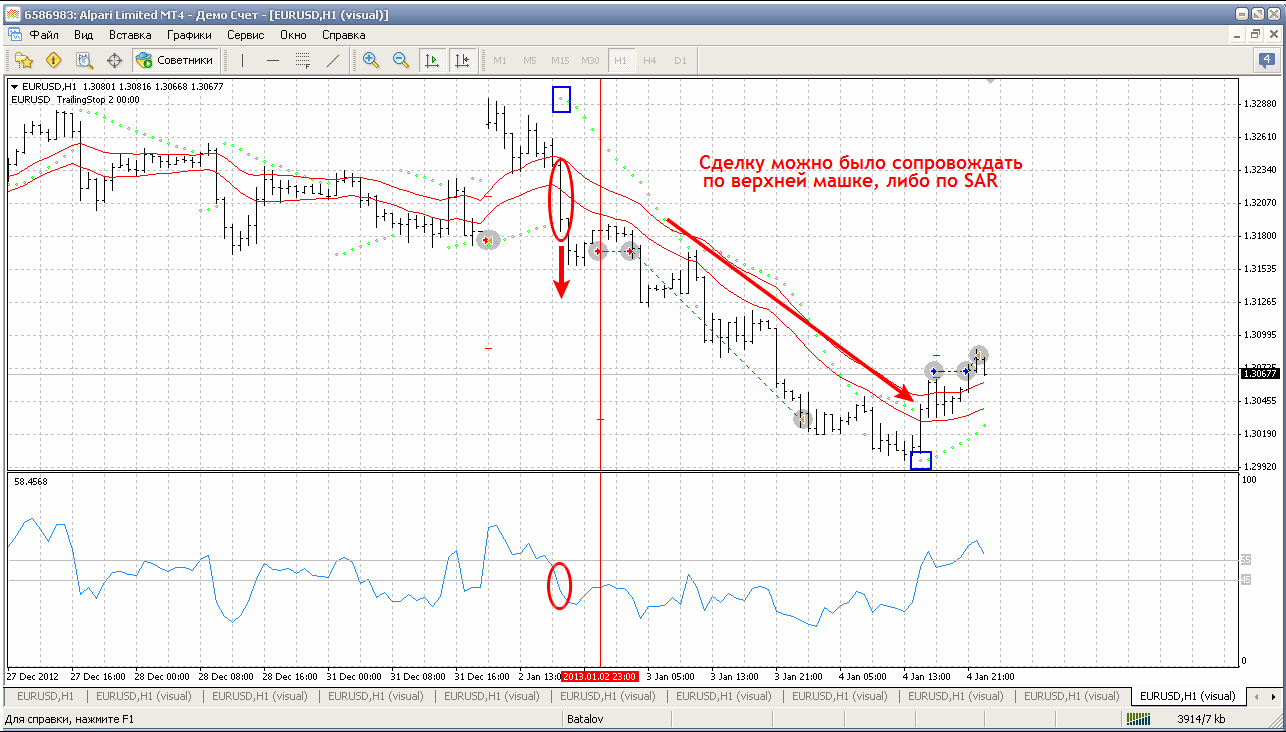Zoom in on the chart

pyautogui.click(x=371, y=60)
